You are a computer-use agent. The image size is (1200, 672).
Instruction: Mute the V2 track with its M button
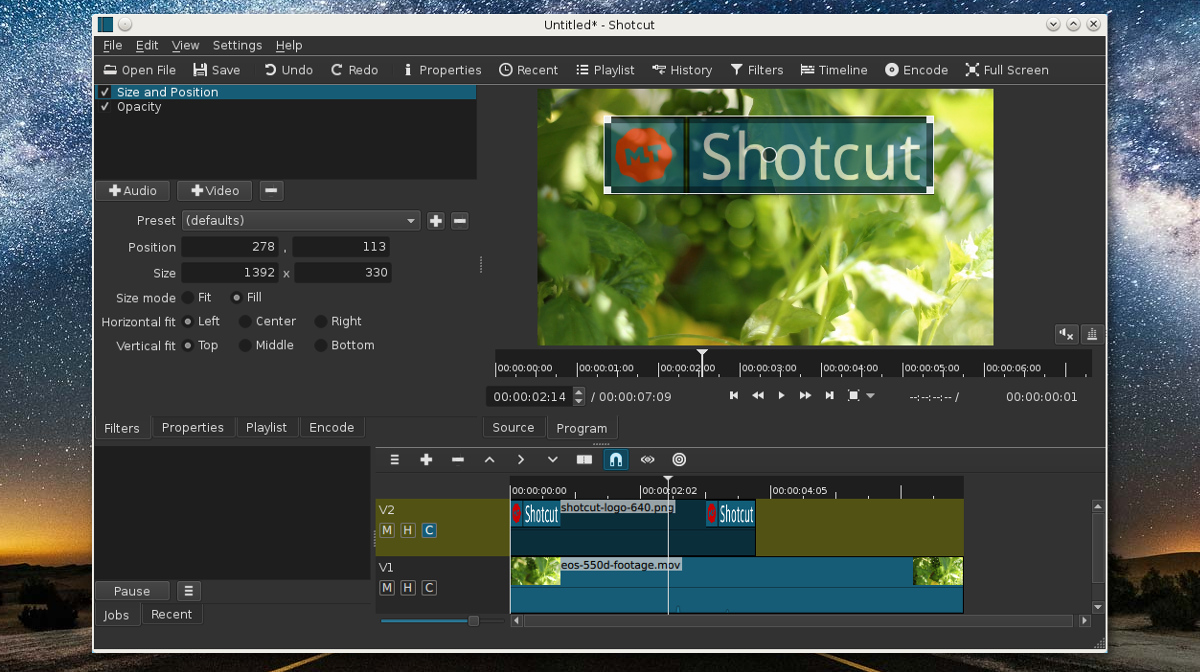pyautogui.click(x=387, y=530)
